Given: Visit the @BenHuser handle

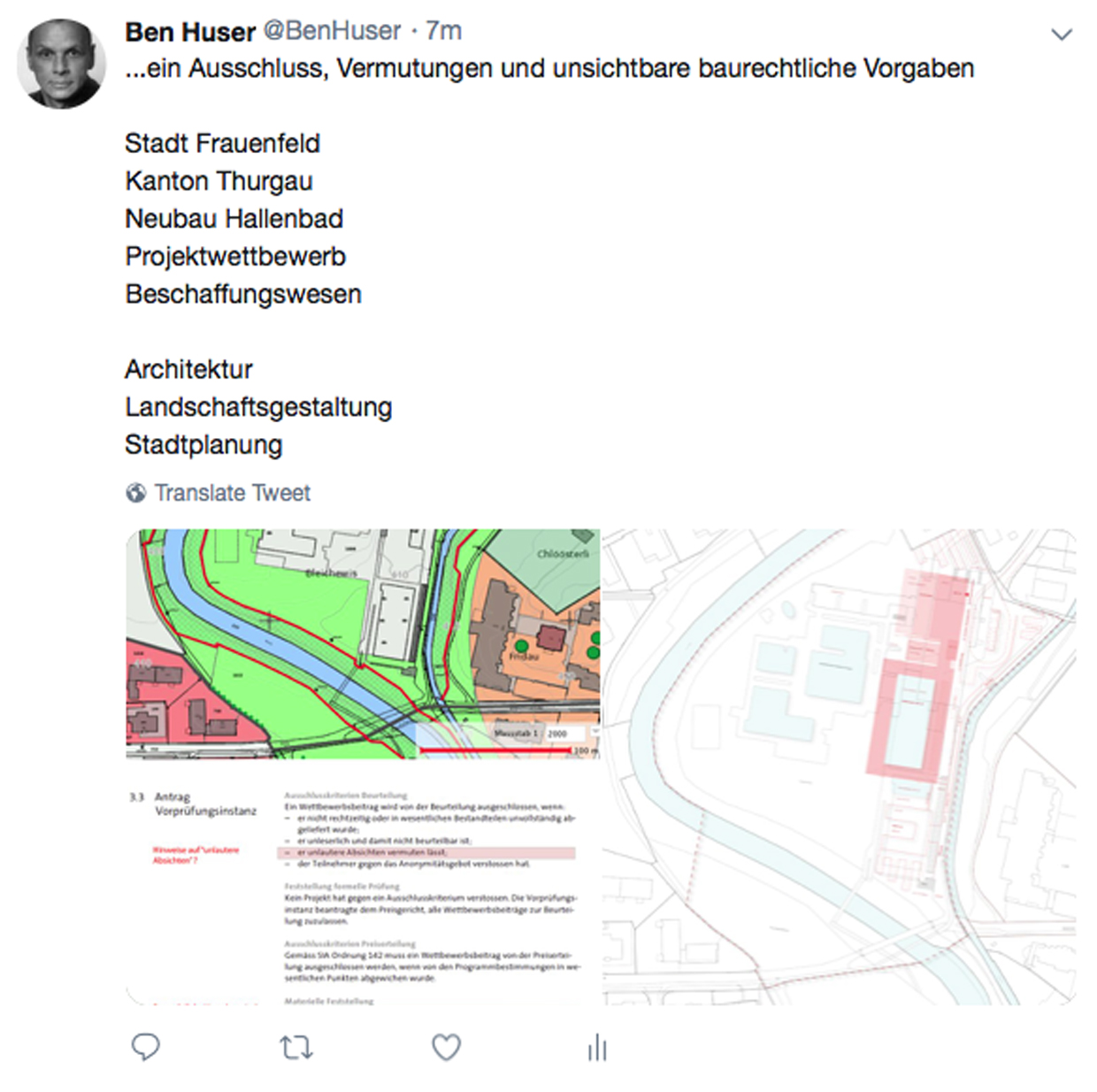Looking at the screenshot, I should [333, 31].
